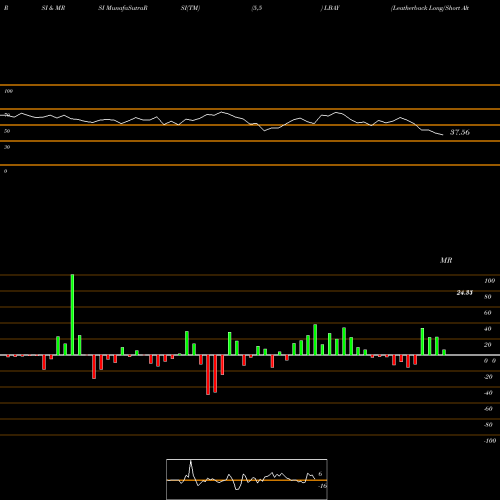
Task: Click the MR panel title
Action: [446, 260]
